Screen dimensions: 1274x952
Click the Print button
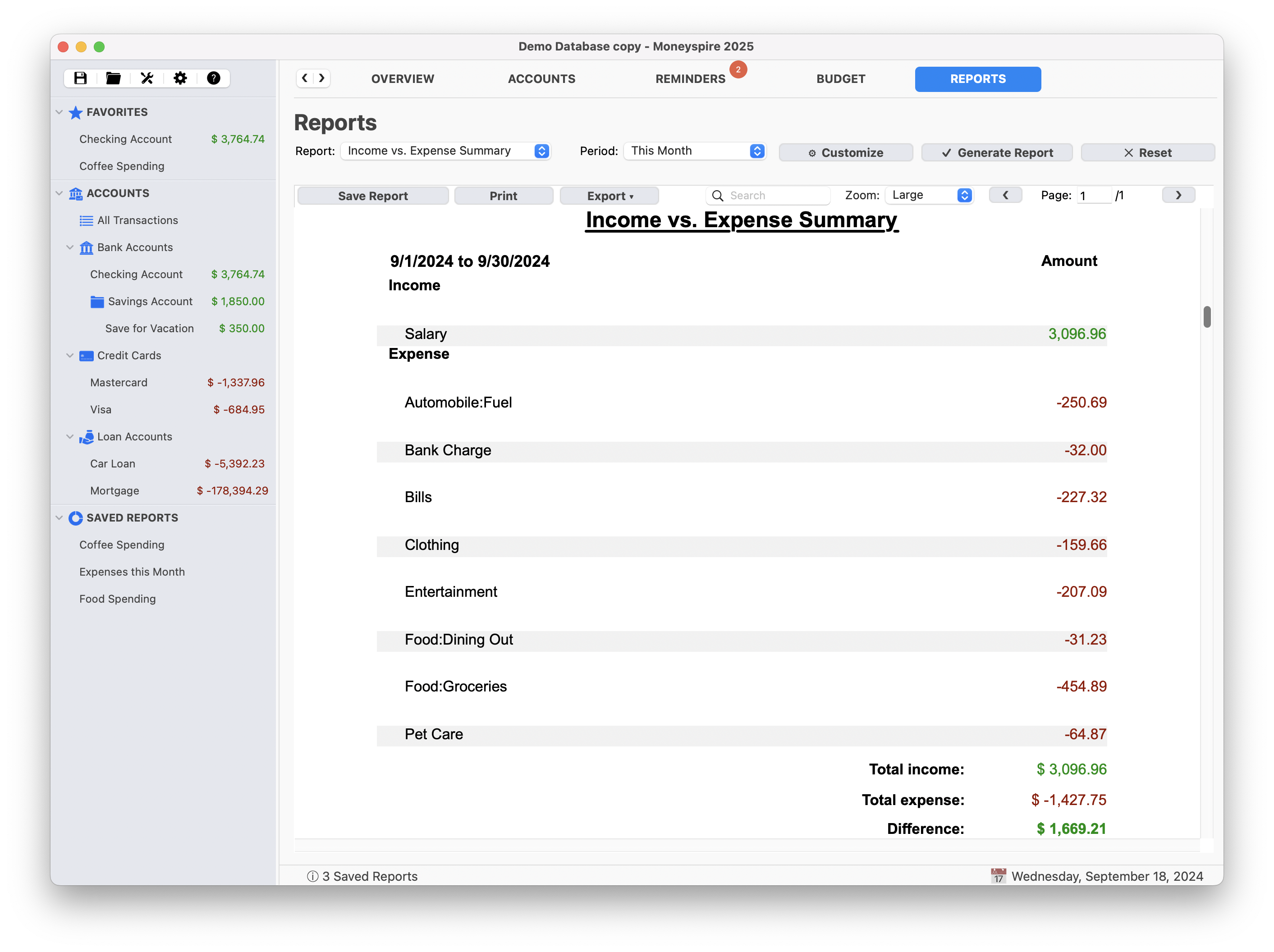(504, 196)
